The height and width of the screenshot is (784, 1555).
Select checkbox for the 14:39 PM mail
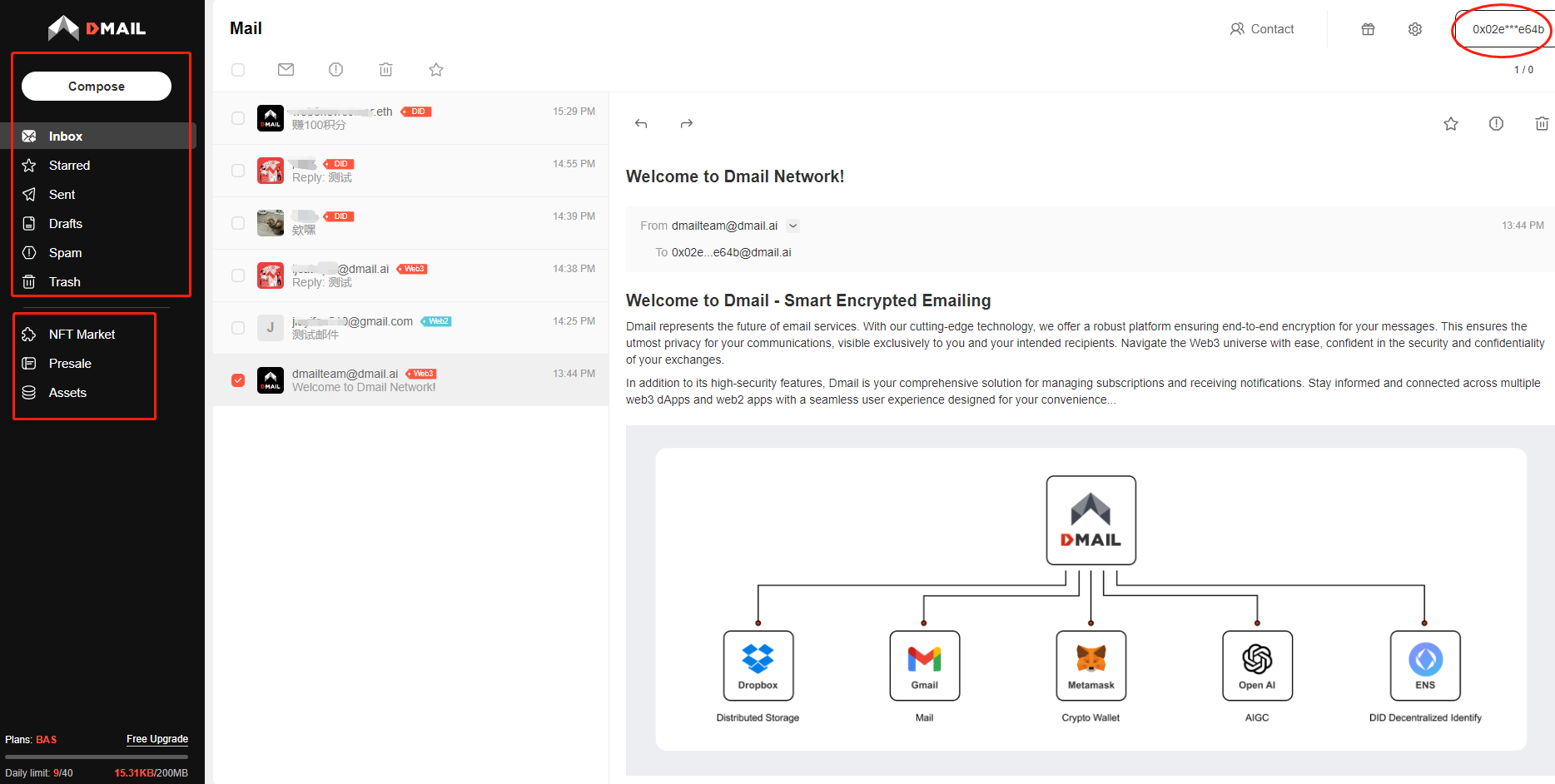(x=238, y=223)
